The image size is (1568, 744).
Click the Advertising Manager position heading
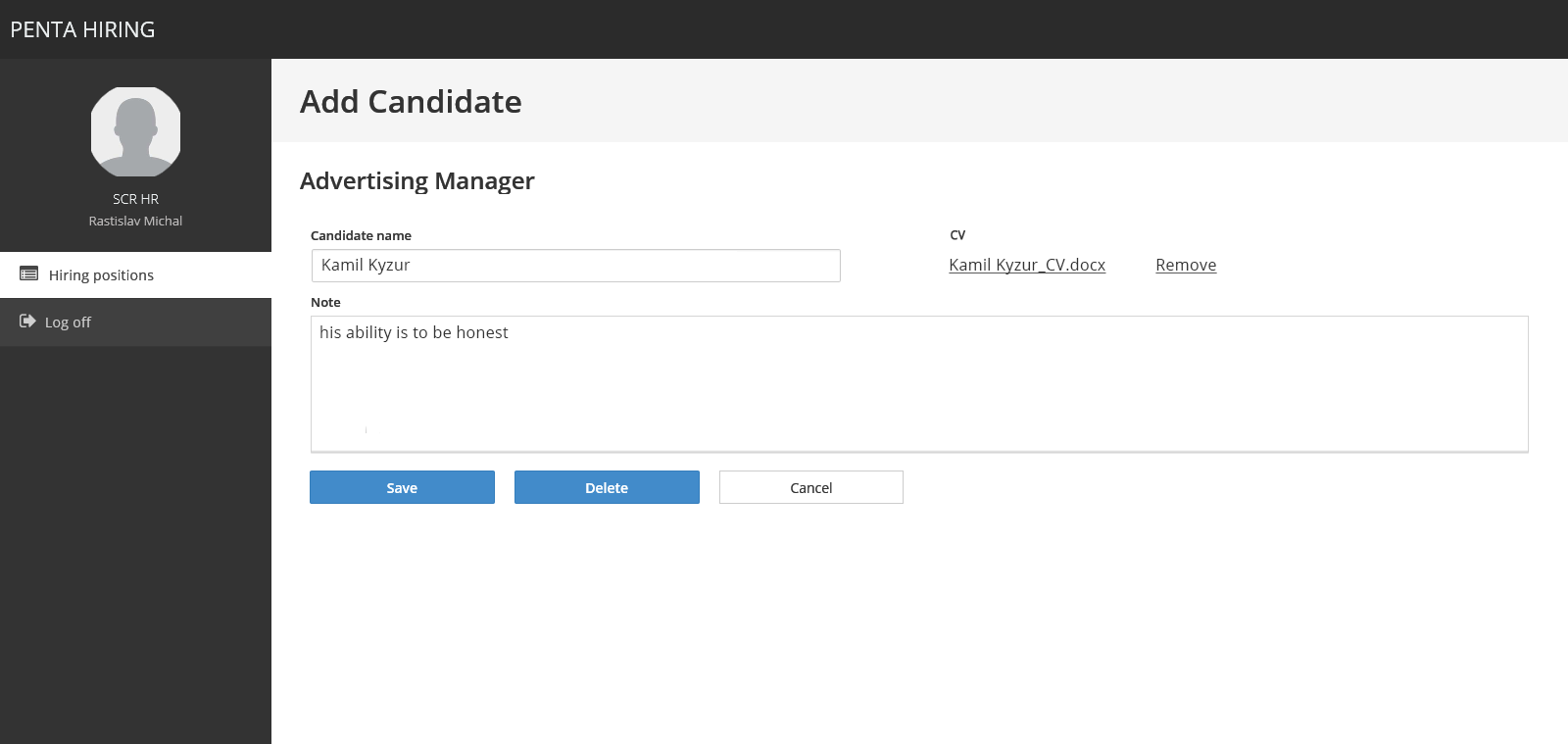tap(417, 181)
